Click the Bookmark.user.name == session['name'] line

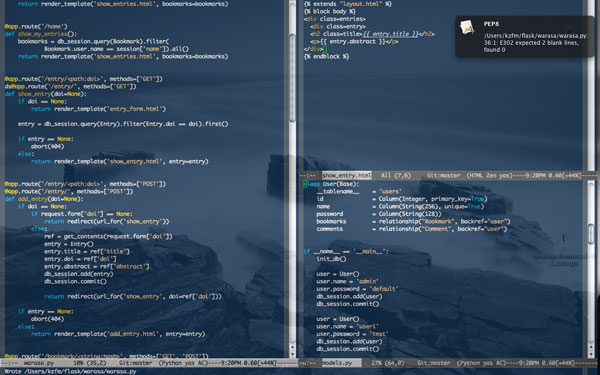pos(116,49)
